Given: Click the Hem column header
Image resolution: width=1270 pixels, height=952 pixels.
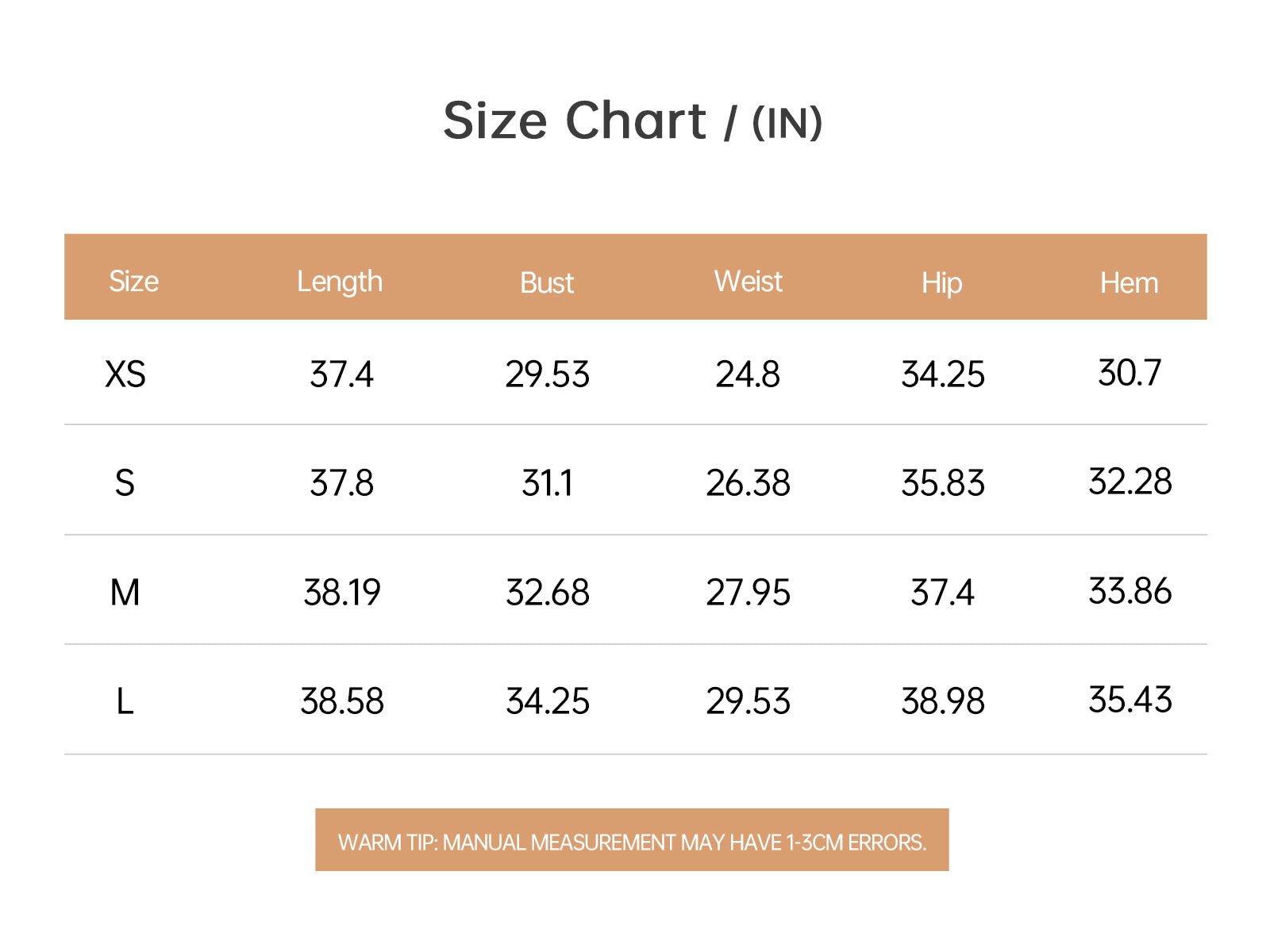Looking at the screenshot, I should pos(1129,283).
